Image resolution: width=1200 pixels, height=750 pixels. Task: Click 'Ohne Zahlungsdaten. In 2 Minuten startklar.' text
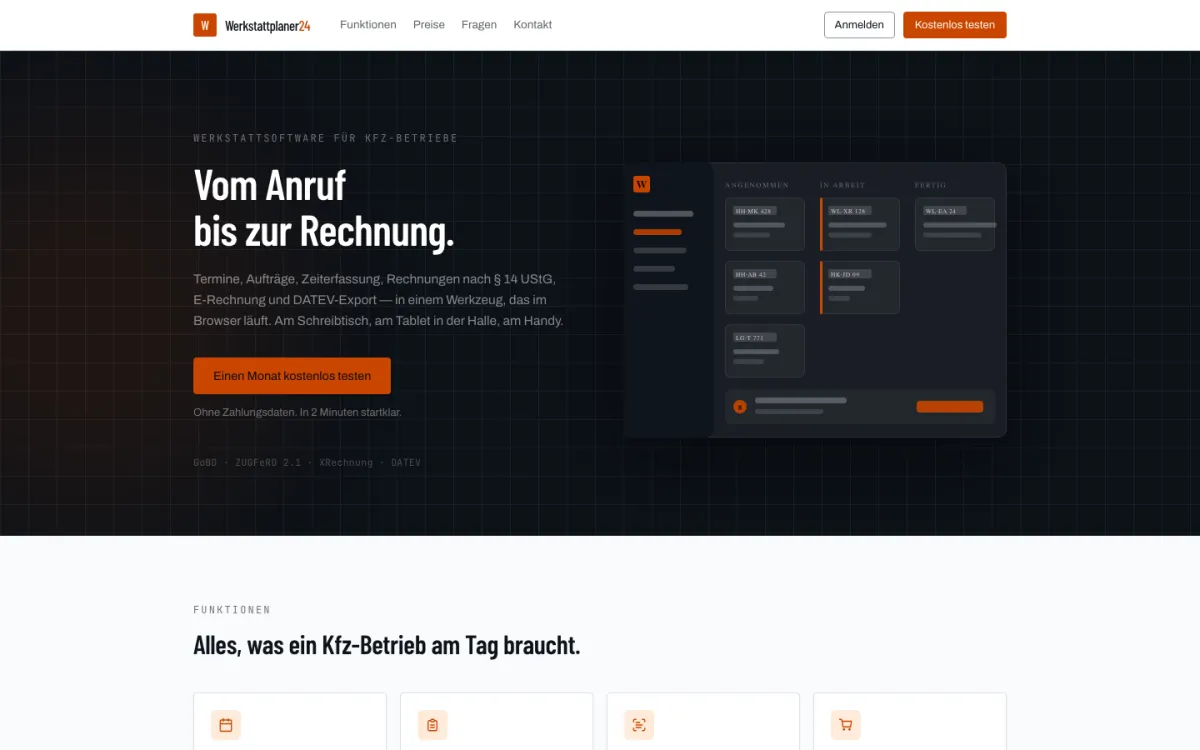click(297, 412)
